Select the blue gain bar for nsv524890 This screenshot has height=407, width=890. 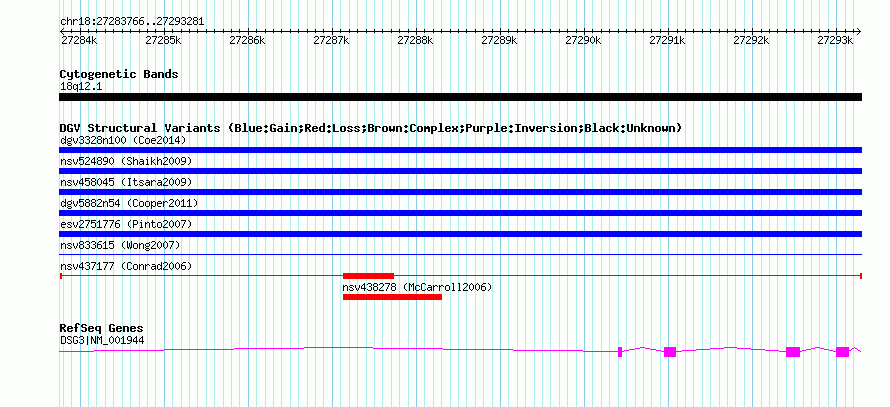coord(460,171)
